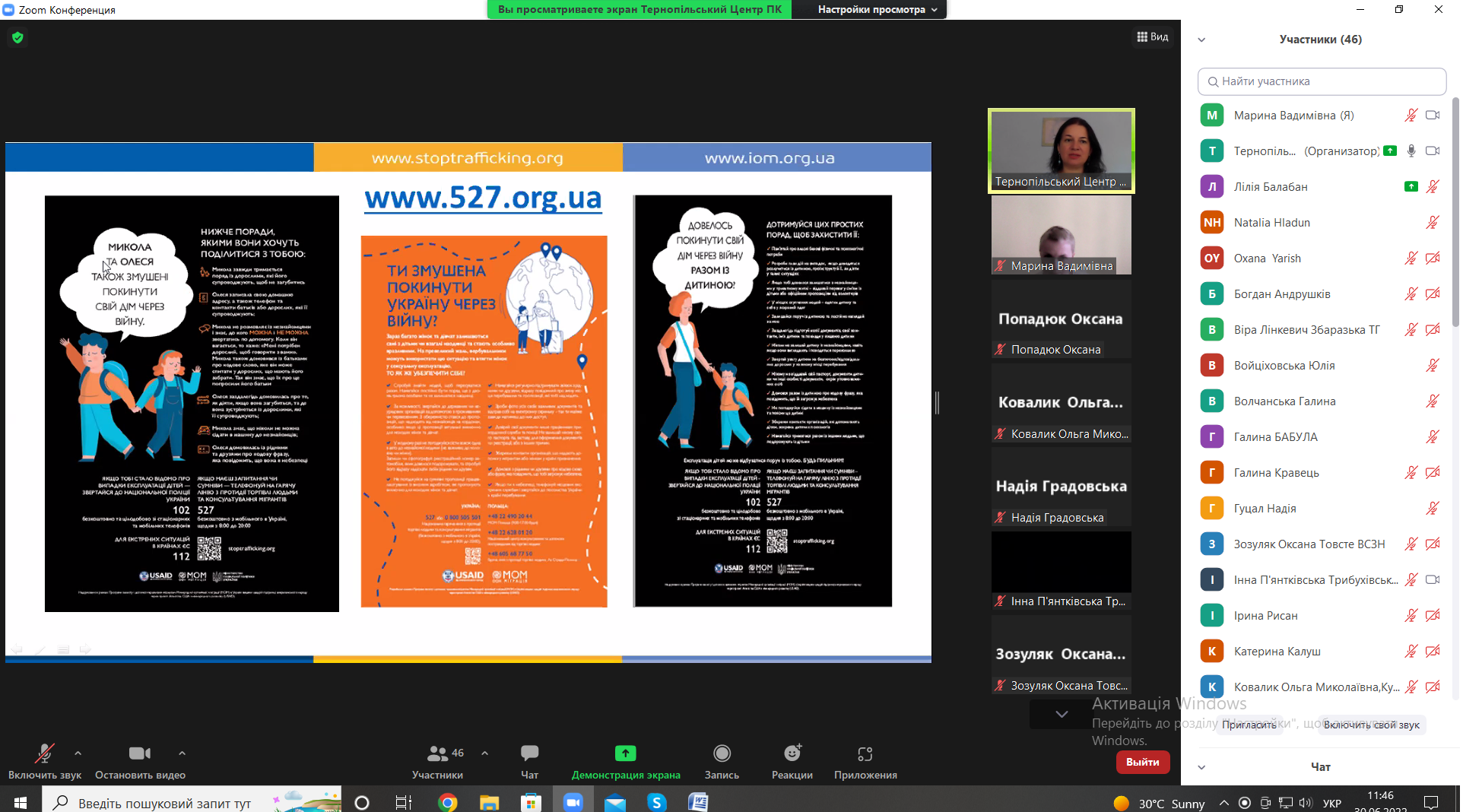Select participant Галина БАБУЛА
Image resolution: width=1463 pixels, height=812 pixels.
point(1322,436)
